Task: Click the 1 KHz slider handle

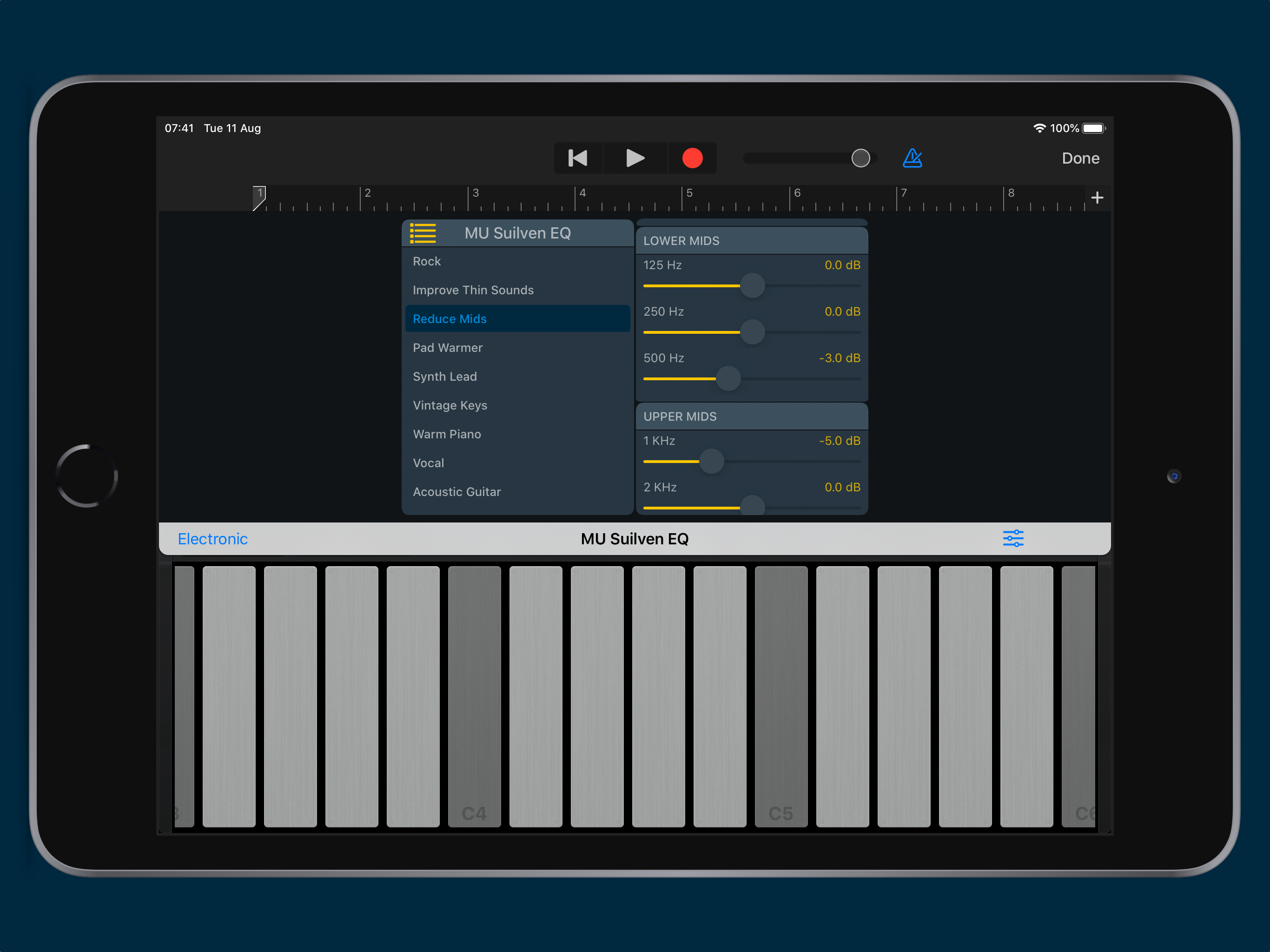Action: click(x=711, y=462)
